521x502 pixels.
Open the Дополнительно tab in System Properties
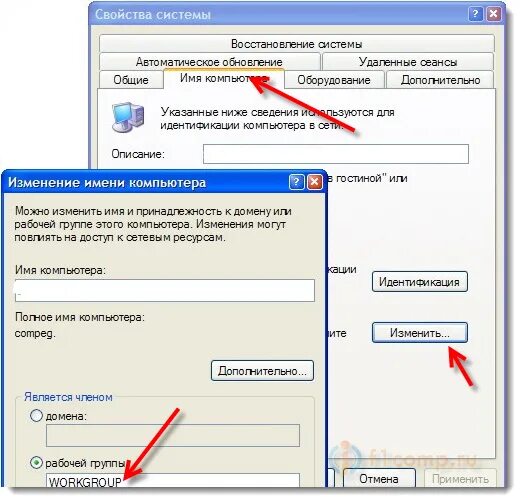point(440,80)
